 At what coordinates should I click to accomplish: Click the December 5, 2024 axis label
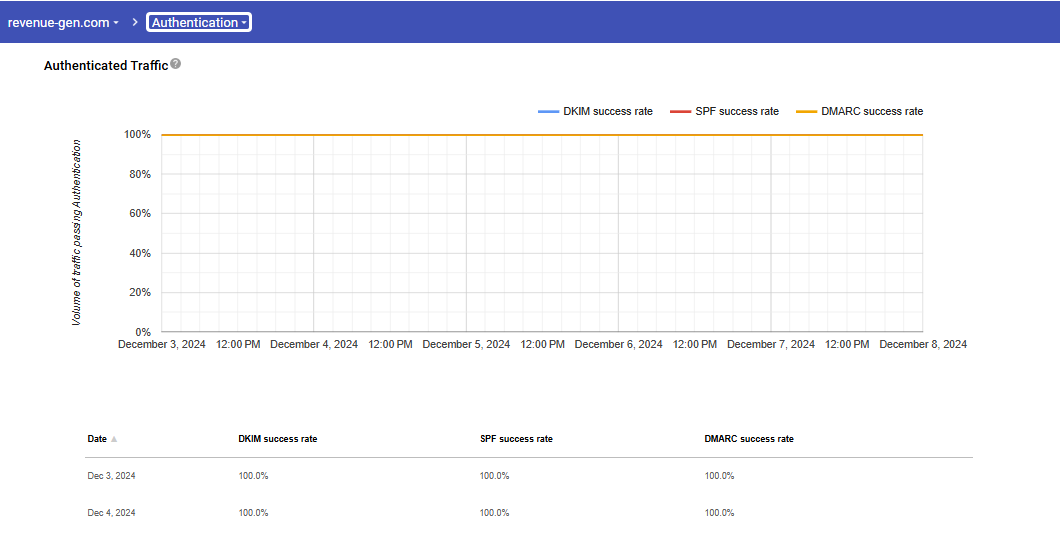(x=466, y=344)
